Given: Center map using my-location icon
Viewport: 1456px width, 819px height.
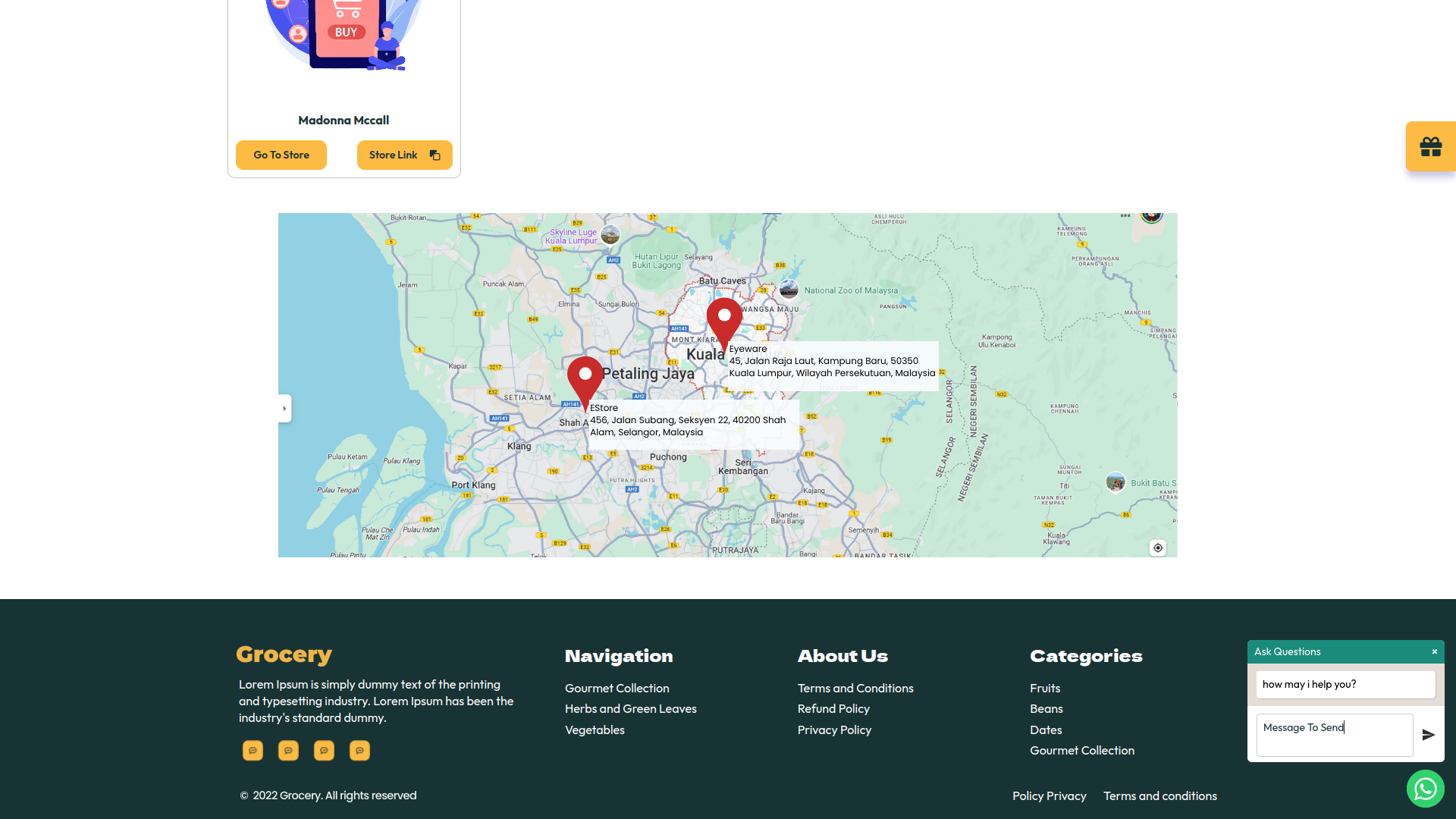Looking at the screenshot, I should click(1157, 548).
